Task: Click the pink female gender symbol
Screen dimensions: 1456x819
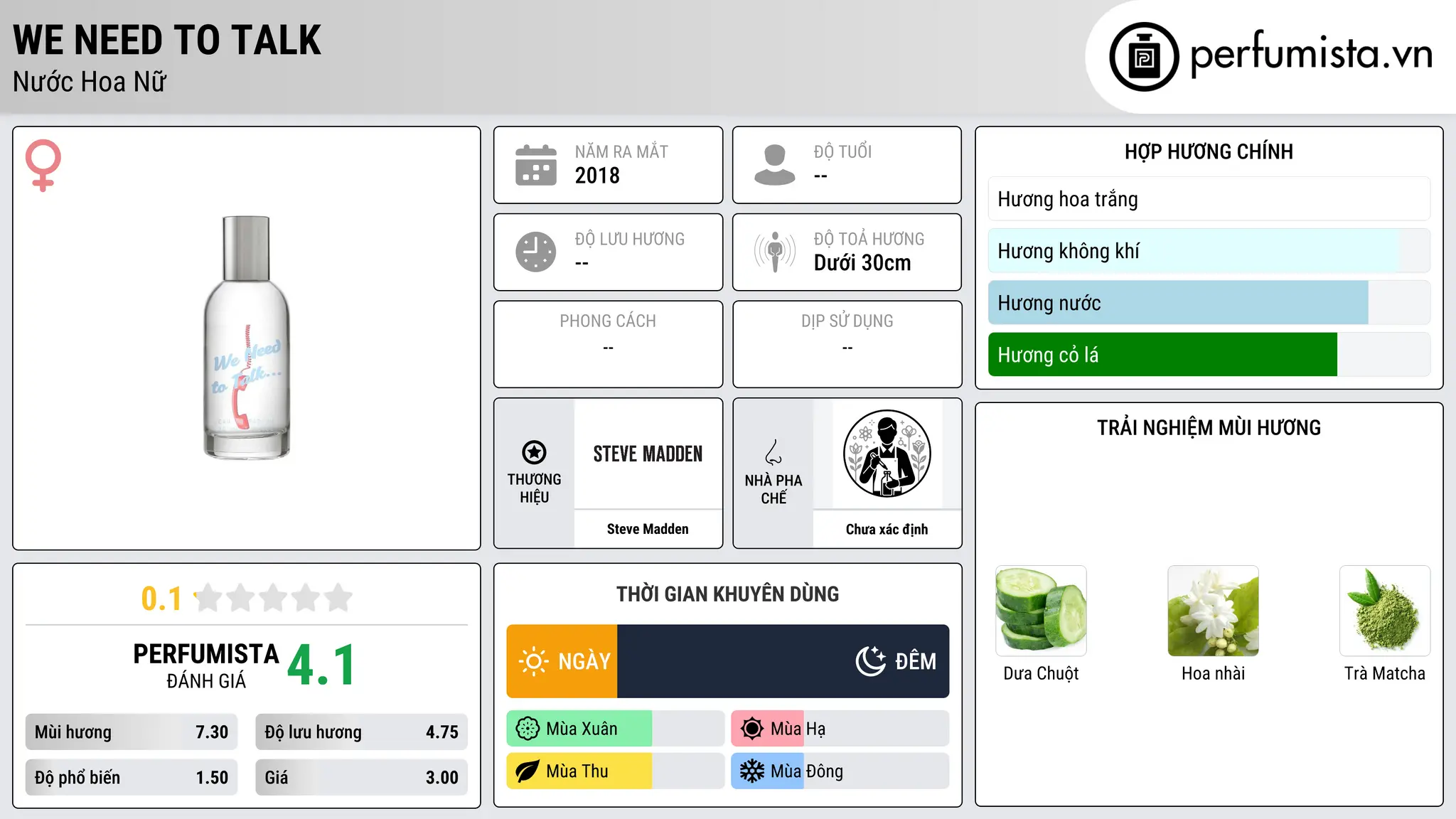Action: coord(43,165)
